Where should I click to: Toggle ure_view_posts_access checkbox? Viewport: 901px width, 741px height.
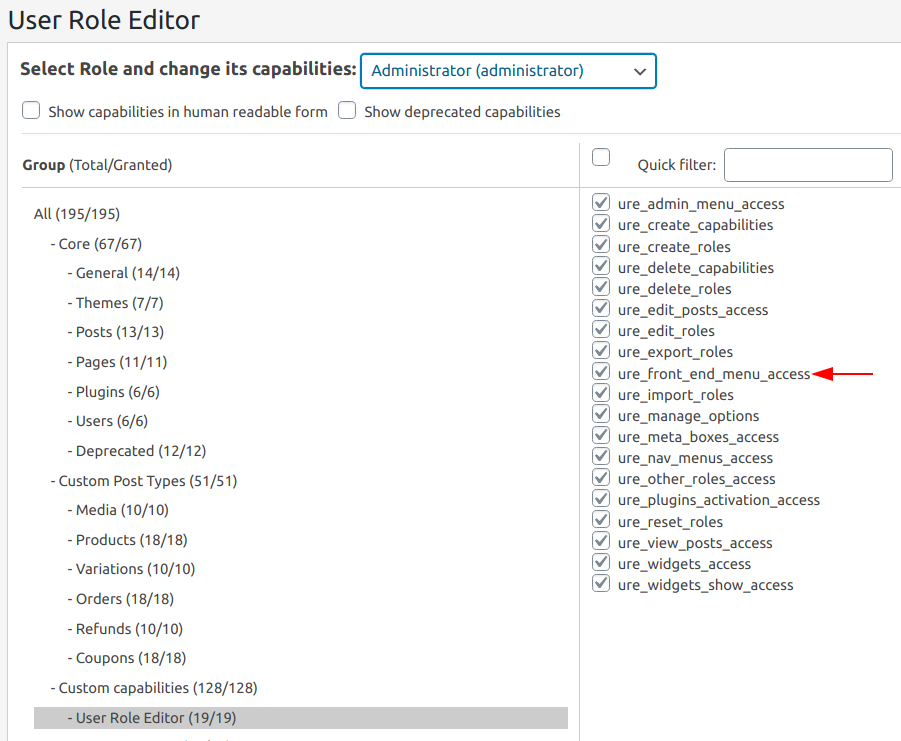(x=601, y=541)
